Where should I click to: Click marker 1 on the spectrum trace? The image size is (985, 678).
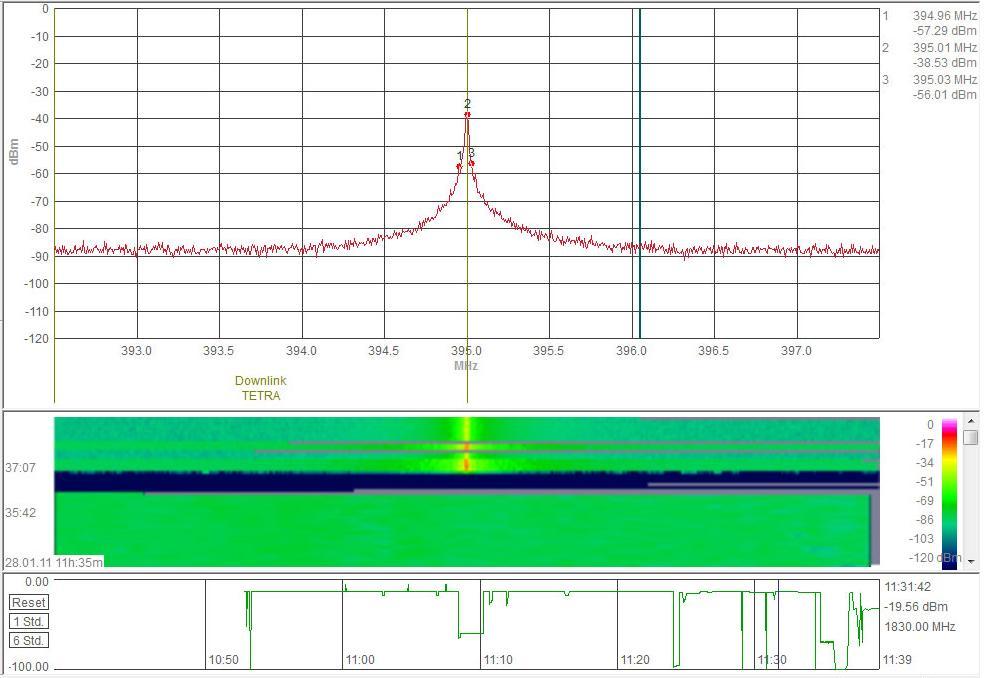click(x=459, y=167)
